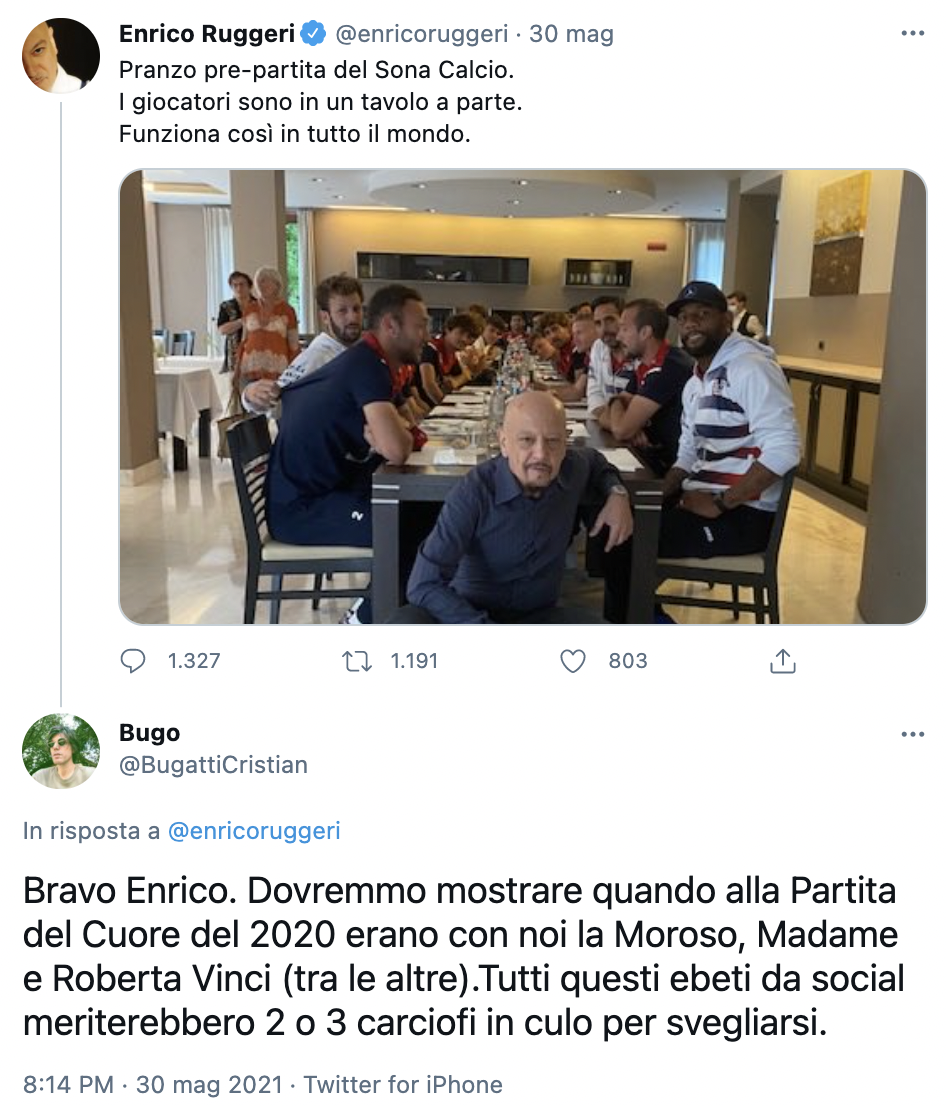Click the 1.191 retweet count

pos(414,661)
